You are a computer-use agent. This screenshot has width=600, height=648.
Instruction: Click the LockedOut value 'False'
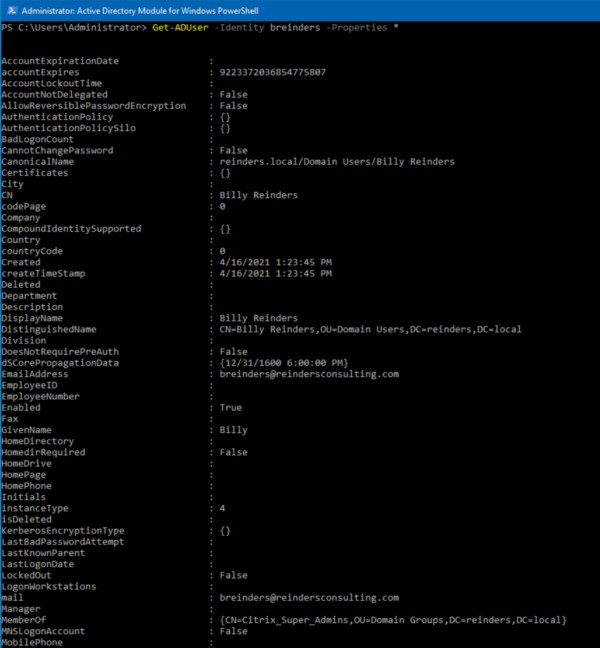(233, 575)
